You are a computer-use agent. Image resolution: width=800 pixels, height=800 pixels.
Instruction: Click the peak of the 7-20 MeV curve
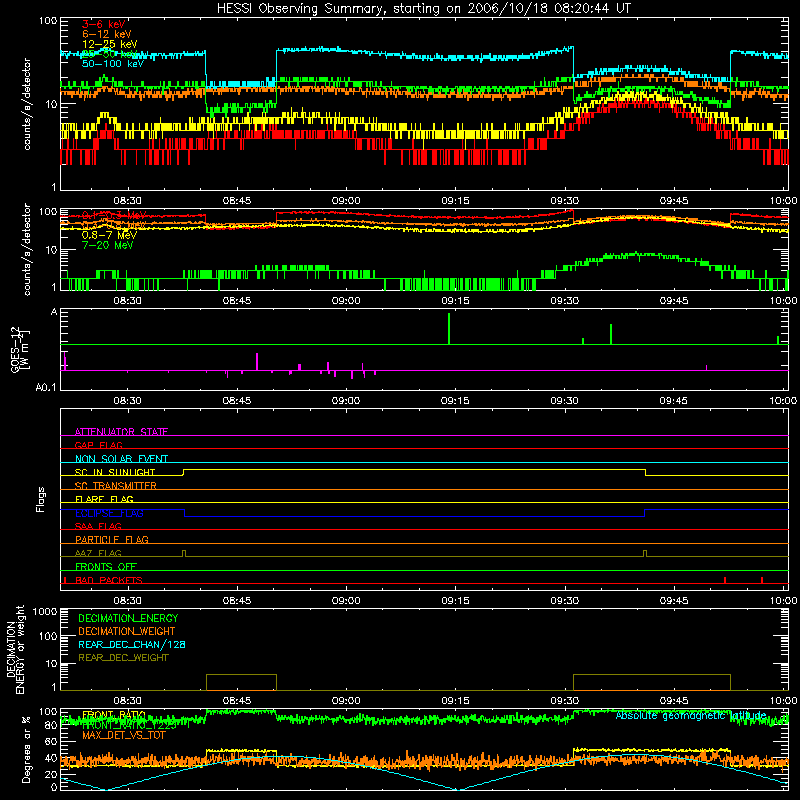pyautogui.click(x=636, y=253)
